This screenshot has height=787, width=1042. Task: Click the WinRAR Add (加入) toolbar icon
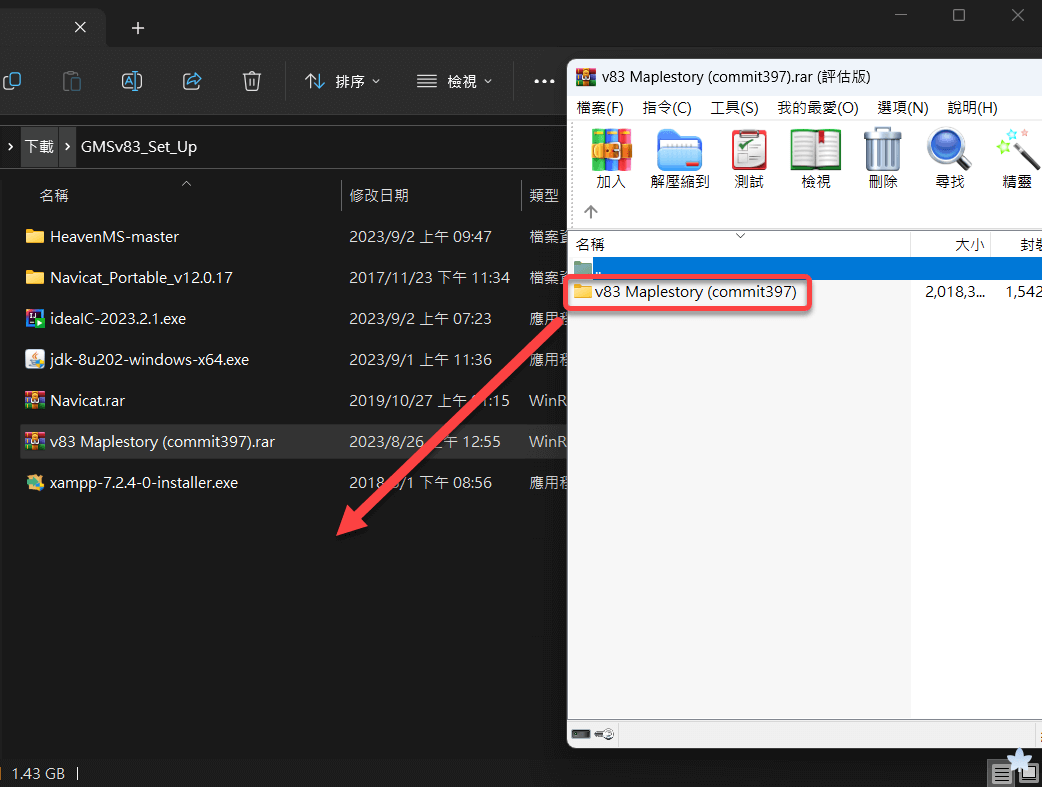611,151
